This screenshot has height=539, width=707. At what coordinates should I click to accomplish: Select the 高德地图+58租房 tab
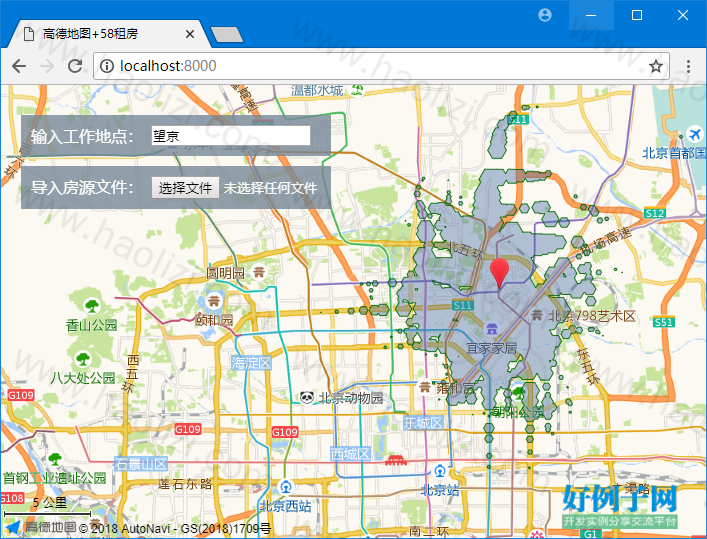click(x=107, y=34)
